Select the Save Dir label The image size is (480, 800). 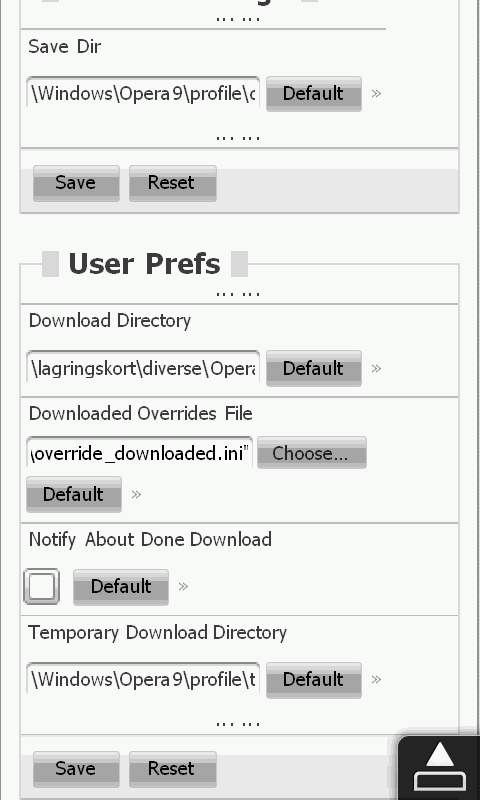[65, 46]
